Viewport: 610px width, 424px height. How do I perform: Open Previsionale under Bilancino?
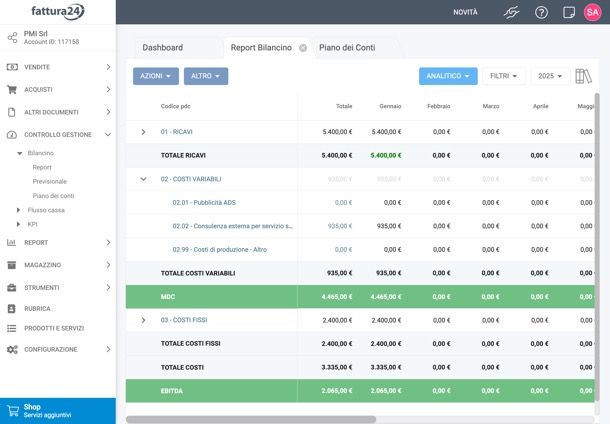point(50,182)
